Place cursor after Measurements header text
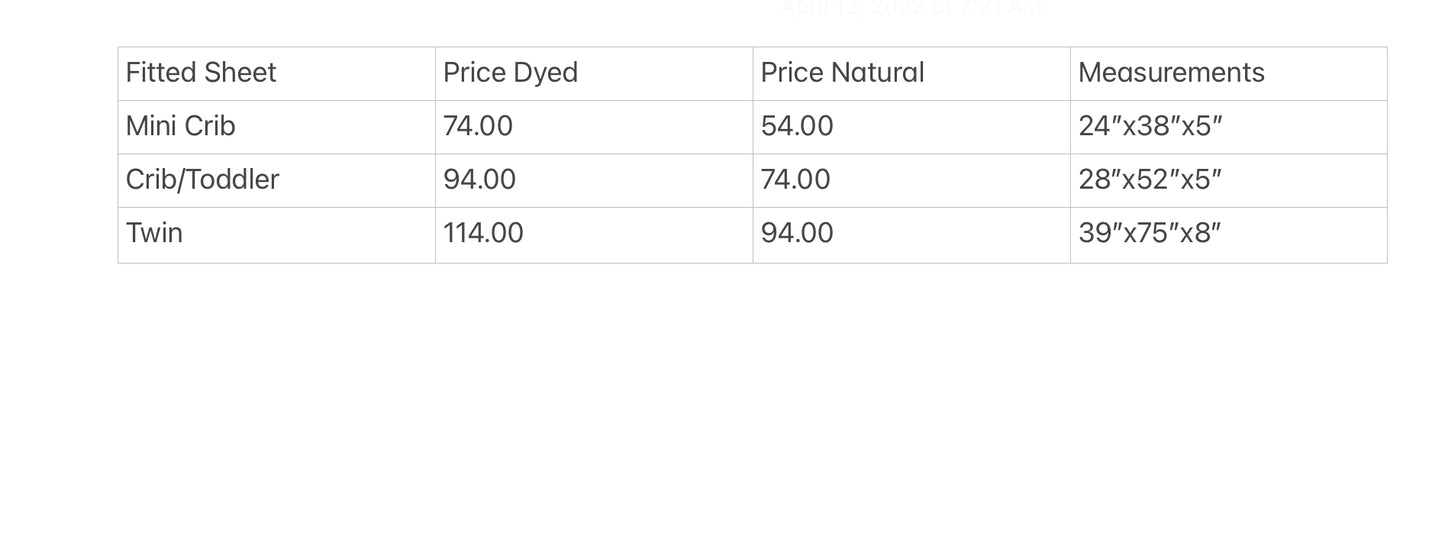This screenshot has height=547, width=1445. point(1267,73)
